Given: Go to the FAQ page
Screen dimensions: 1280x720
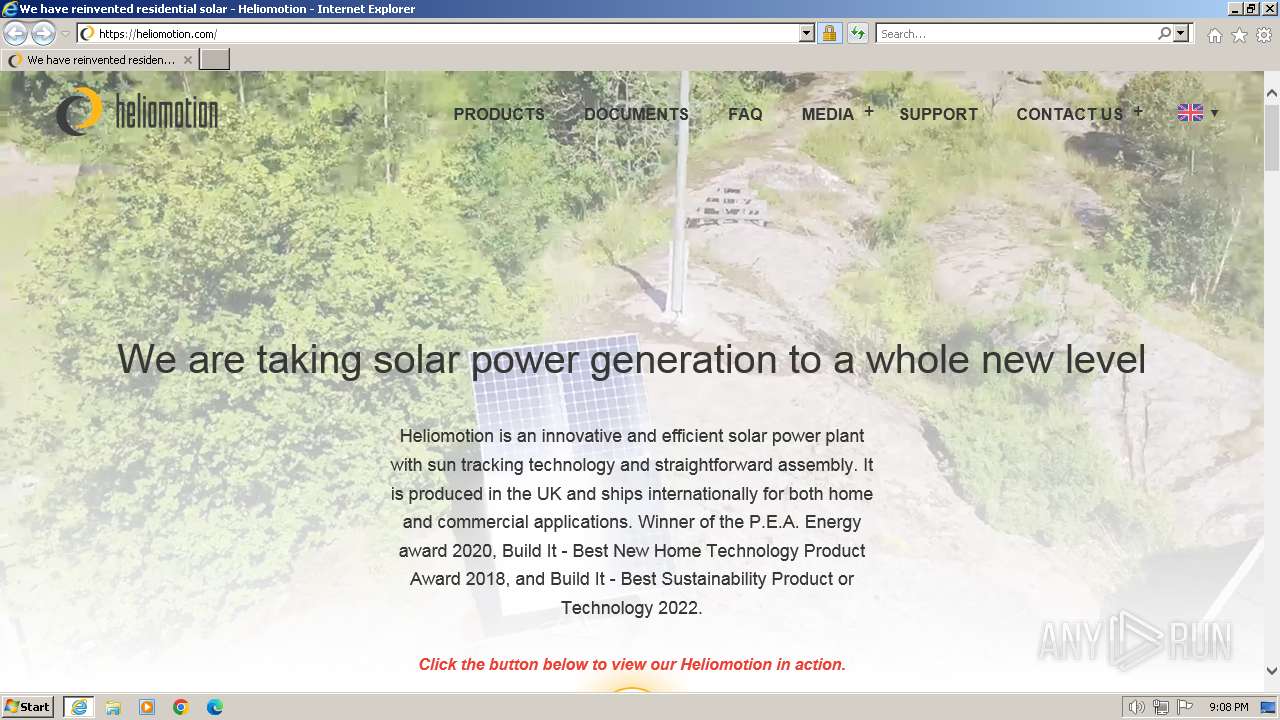Looking at the screenshot, I should point(745,114).
